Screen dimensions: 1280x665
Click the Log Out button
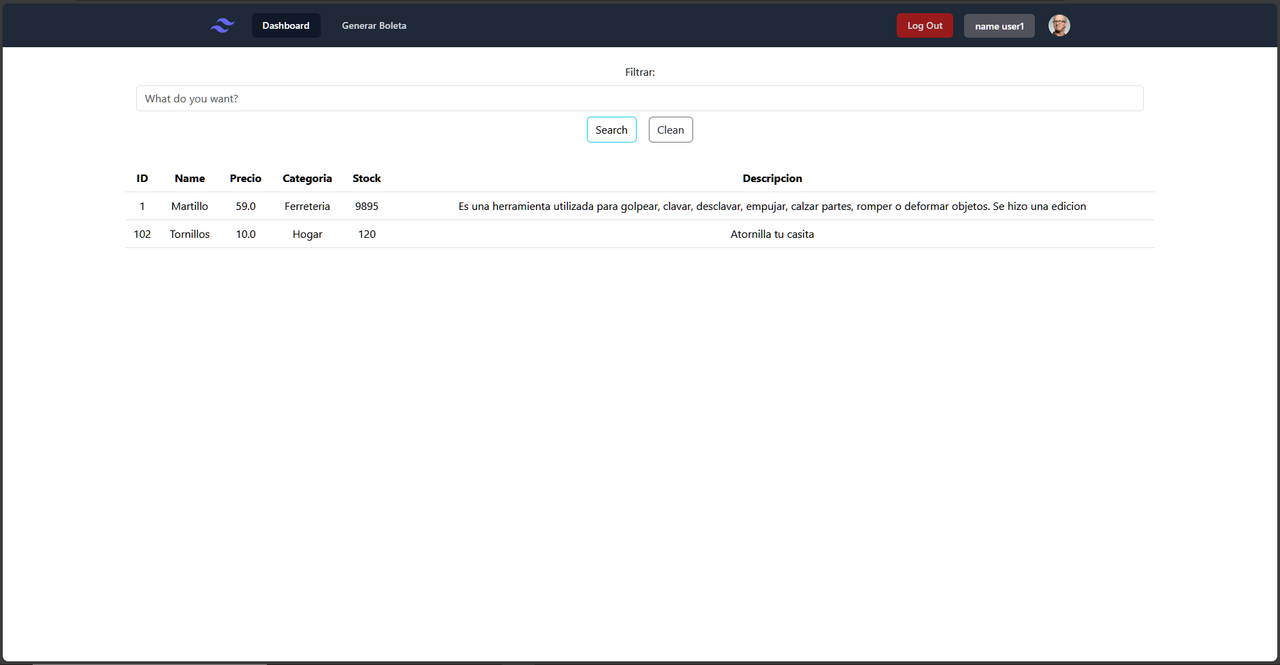click(x=924, y=25)
